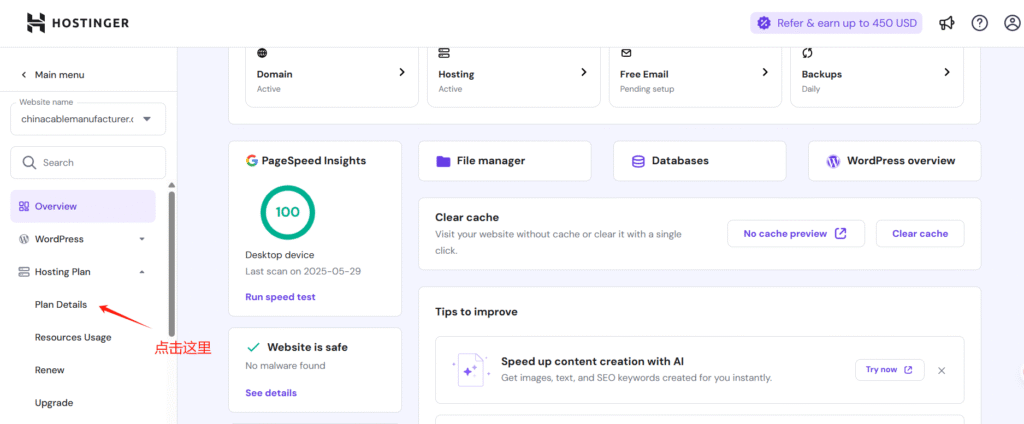The height and width of the screenshot is (424, 1024).
Task: Return to Main menu
Action: [x=59, y=75]
